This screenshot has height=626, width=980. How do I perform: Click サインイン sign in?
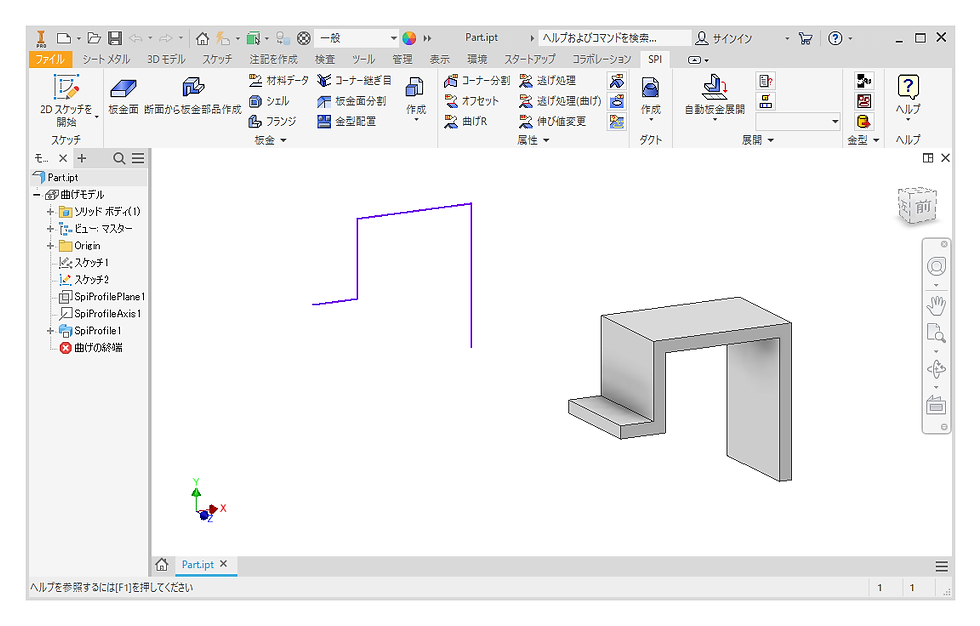tap(724, 38)
